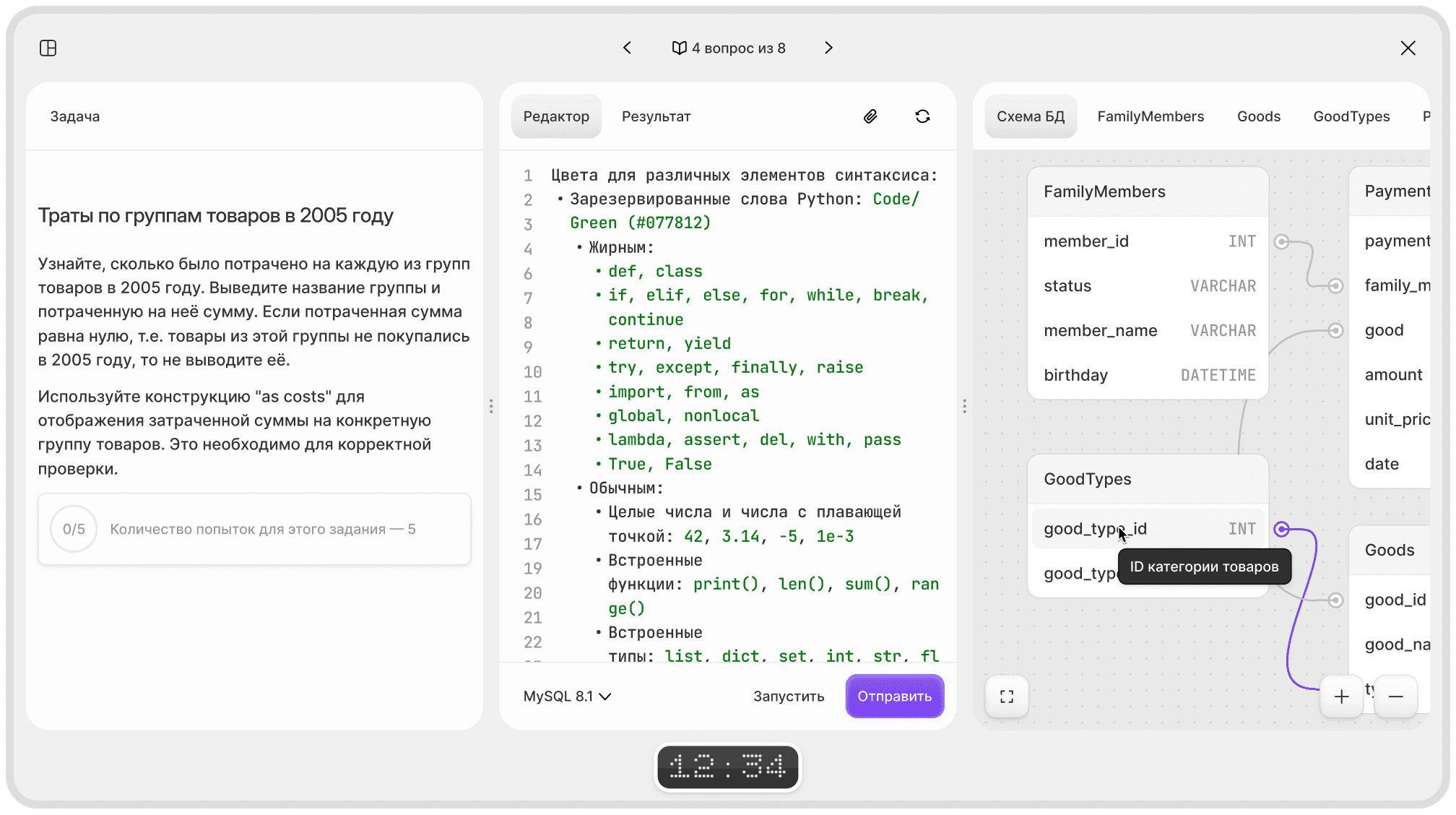Run the query with Запустить
The image size is (1456, 815).
tap(789, 697)
